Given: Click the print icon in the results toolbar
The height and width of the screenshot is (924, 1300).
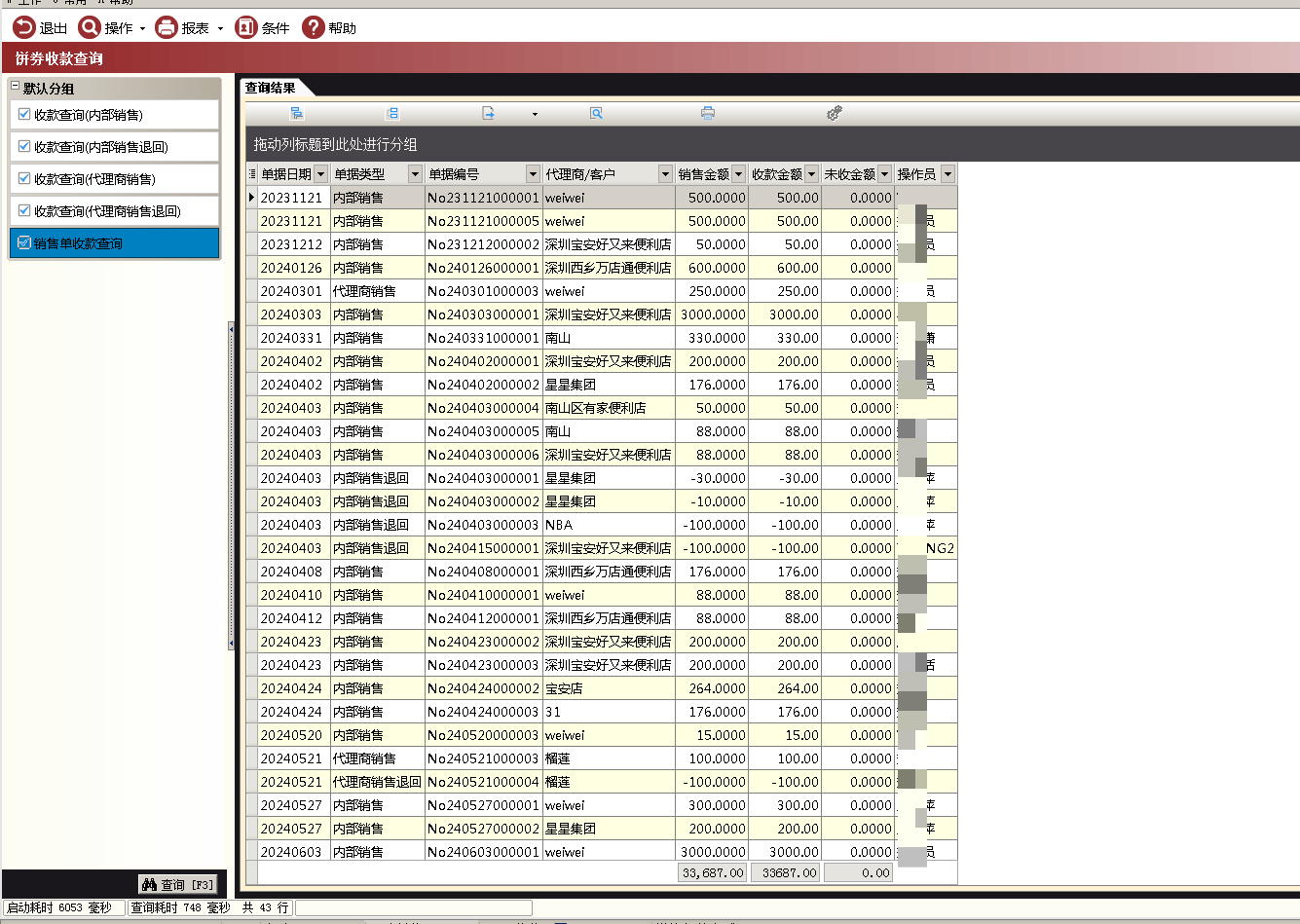Looking at the screenshot, I should coord(708,114).
